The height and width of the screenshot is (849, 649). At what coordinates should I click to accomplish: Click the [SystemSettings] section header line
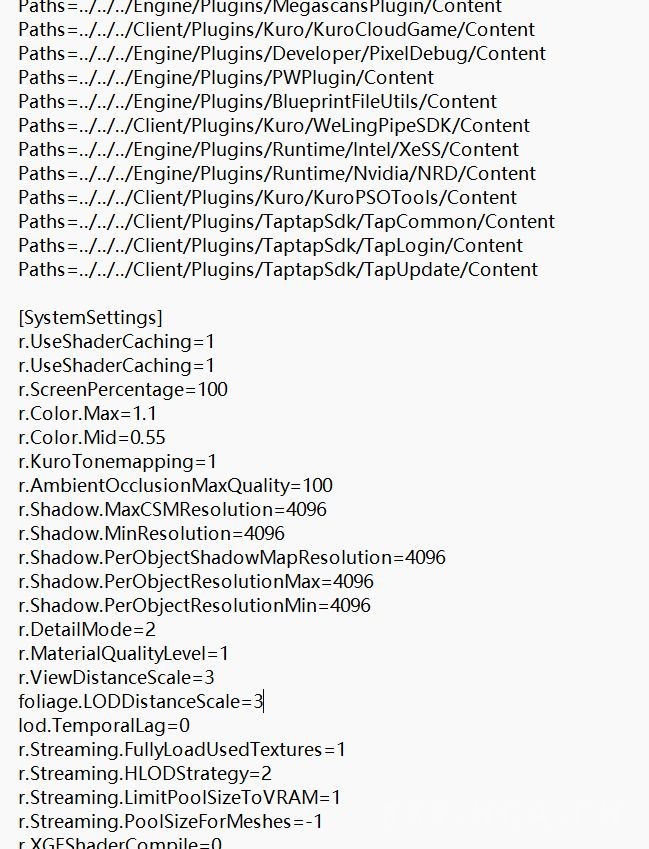click(90, 318)
